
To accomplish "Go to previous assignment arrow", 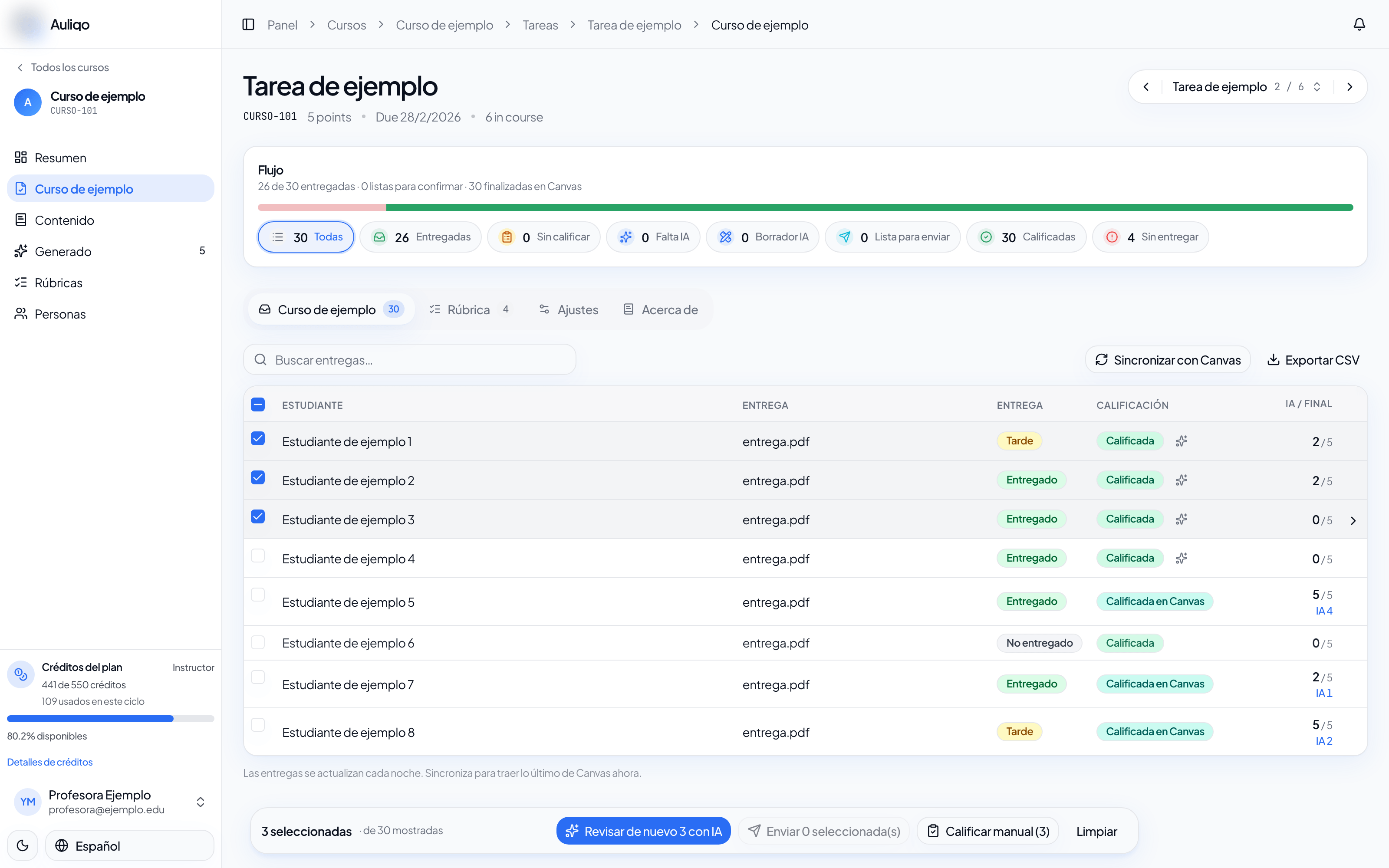I will [x=1146, y=87].
